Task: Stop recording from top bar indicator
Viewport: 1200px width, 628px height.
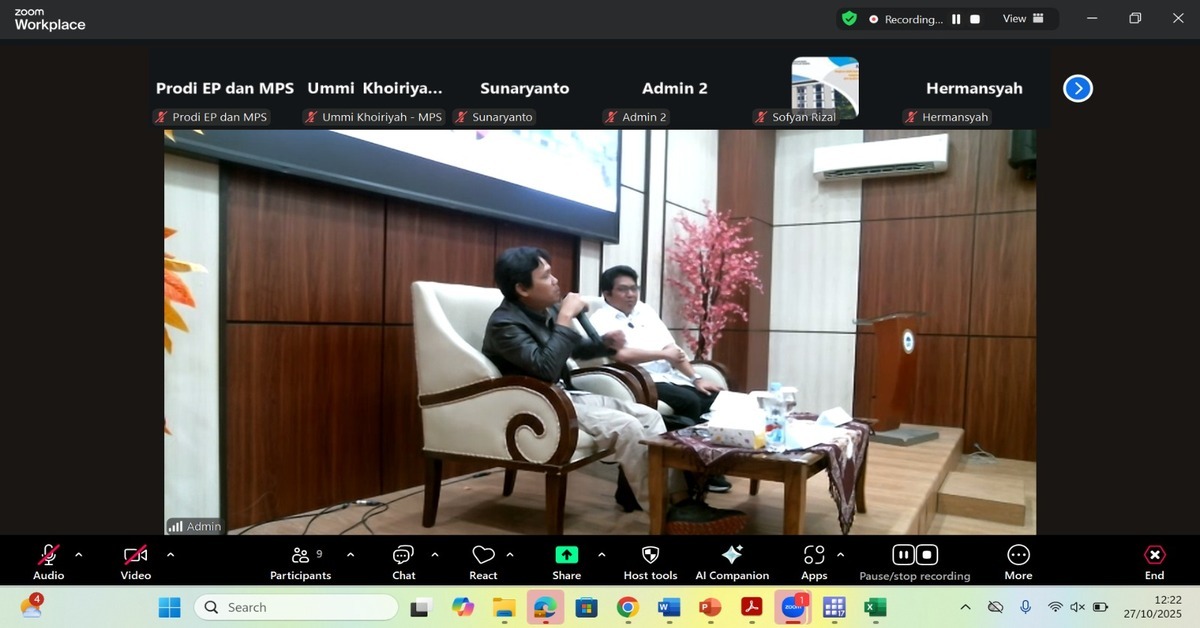Action: (x=975, y=19)
